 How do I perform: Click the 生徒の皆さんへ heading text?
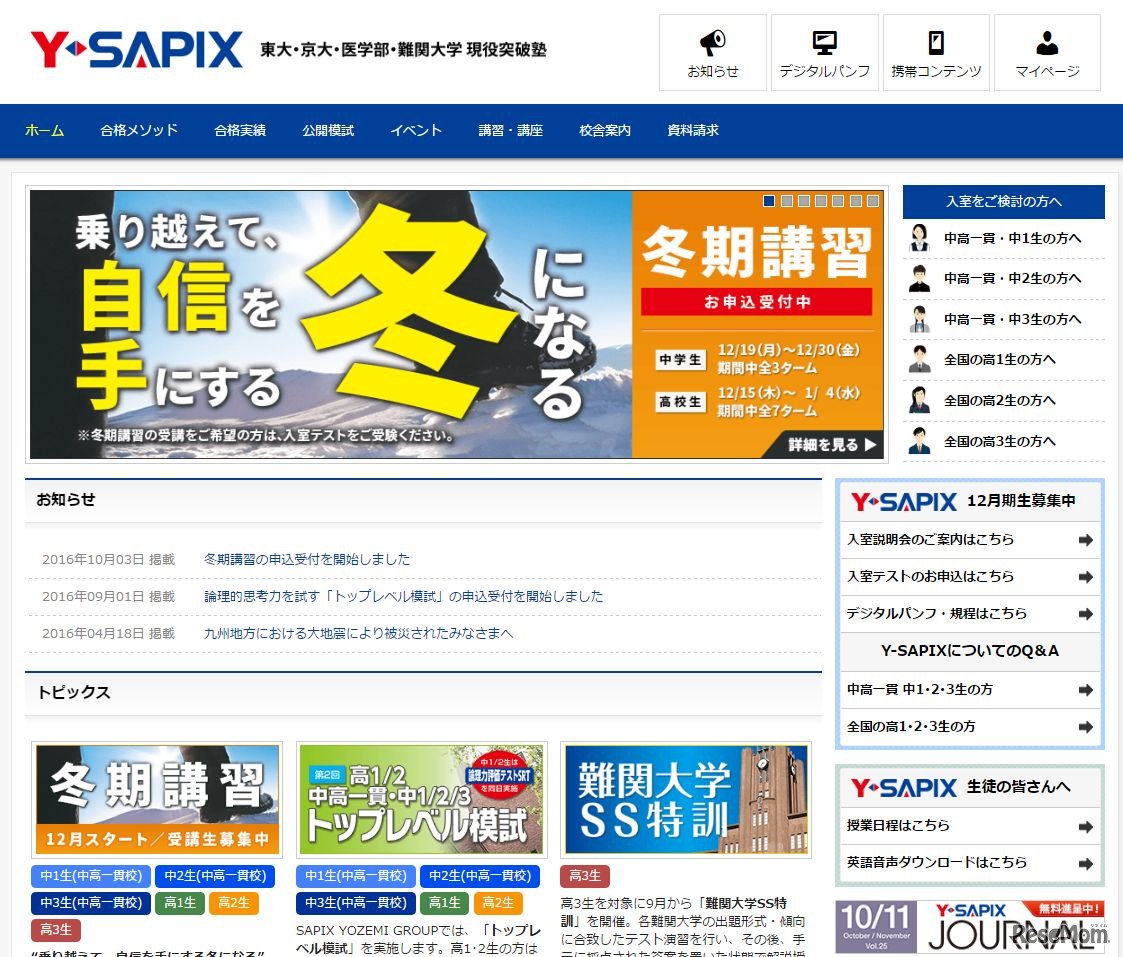pos(1018,787)
